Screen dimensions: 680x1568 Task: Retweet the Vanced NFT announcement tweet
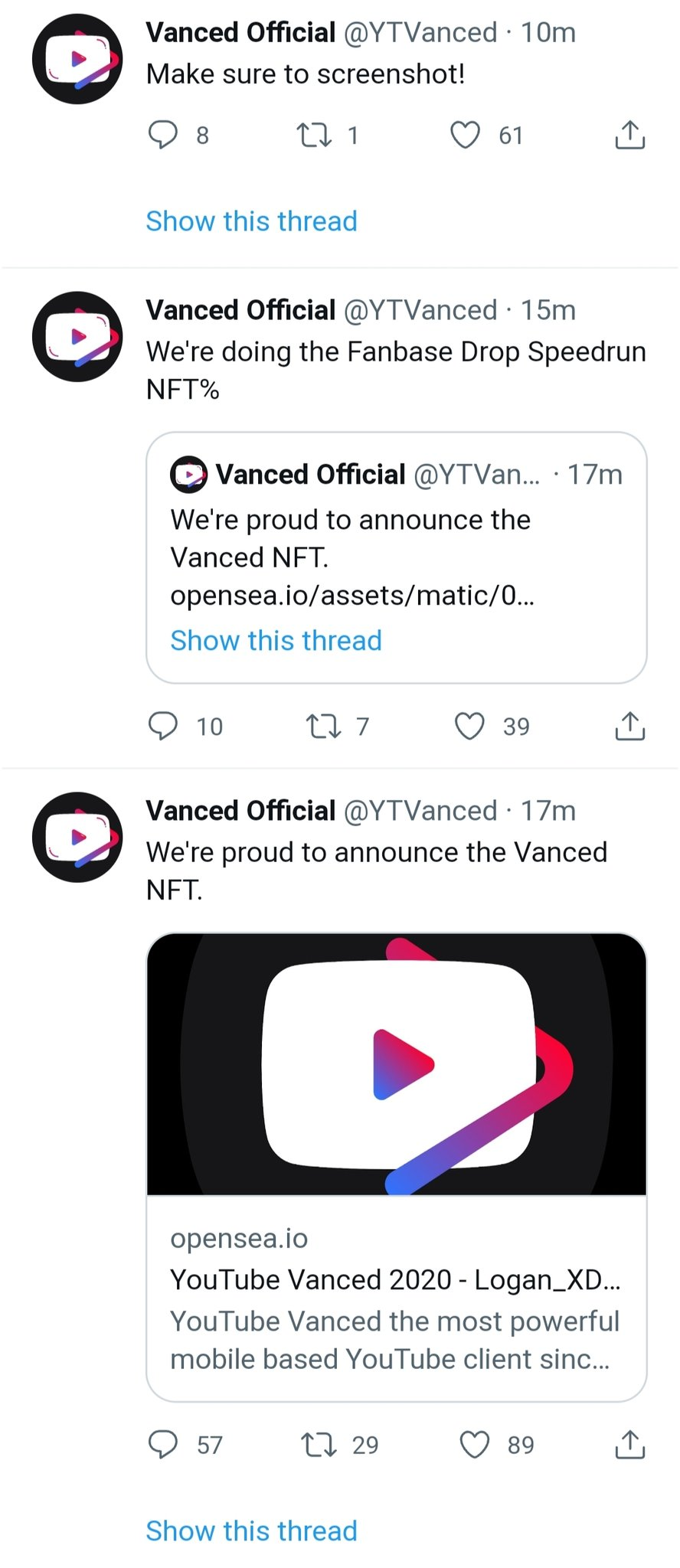coord(319,1444)
